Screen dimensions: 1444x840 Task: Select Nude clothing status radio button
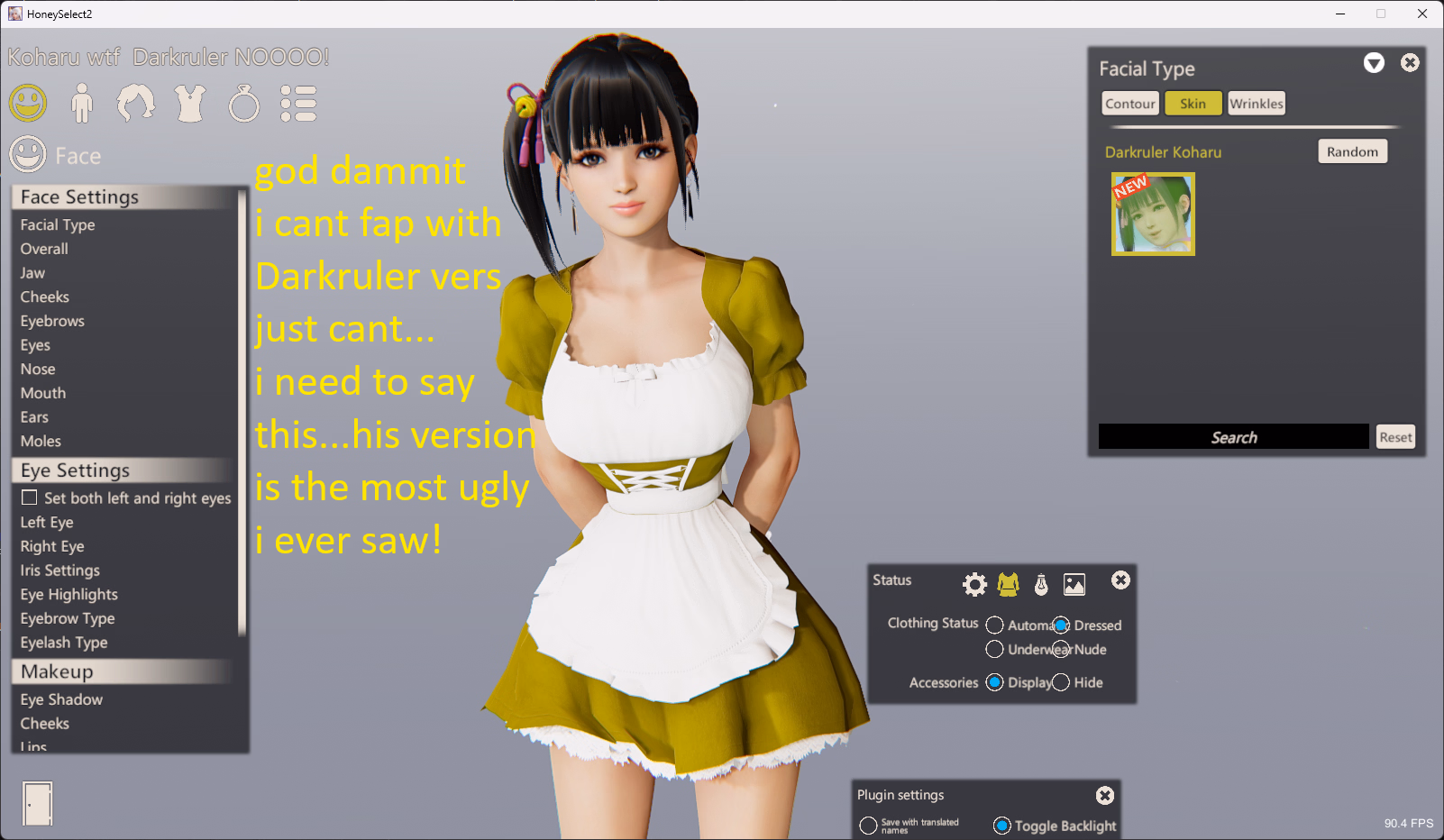pos(1061,649)
